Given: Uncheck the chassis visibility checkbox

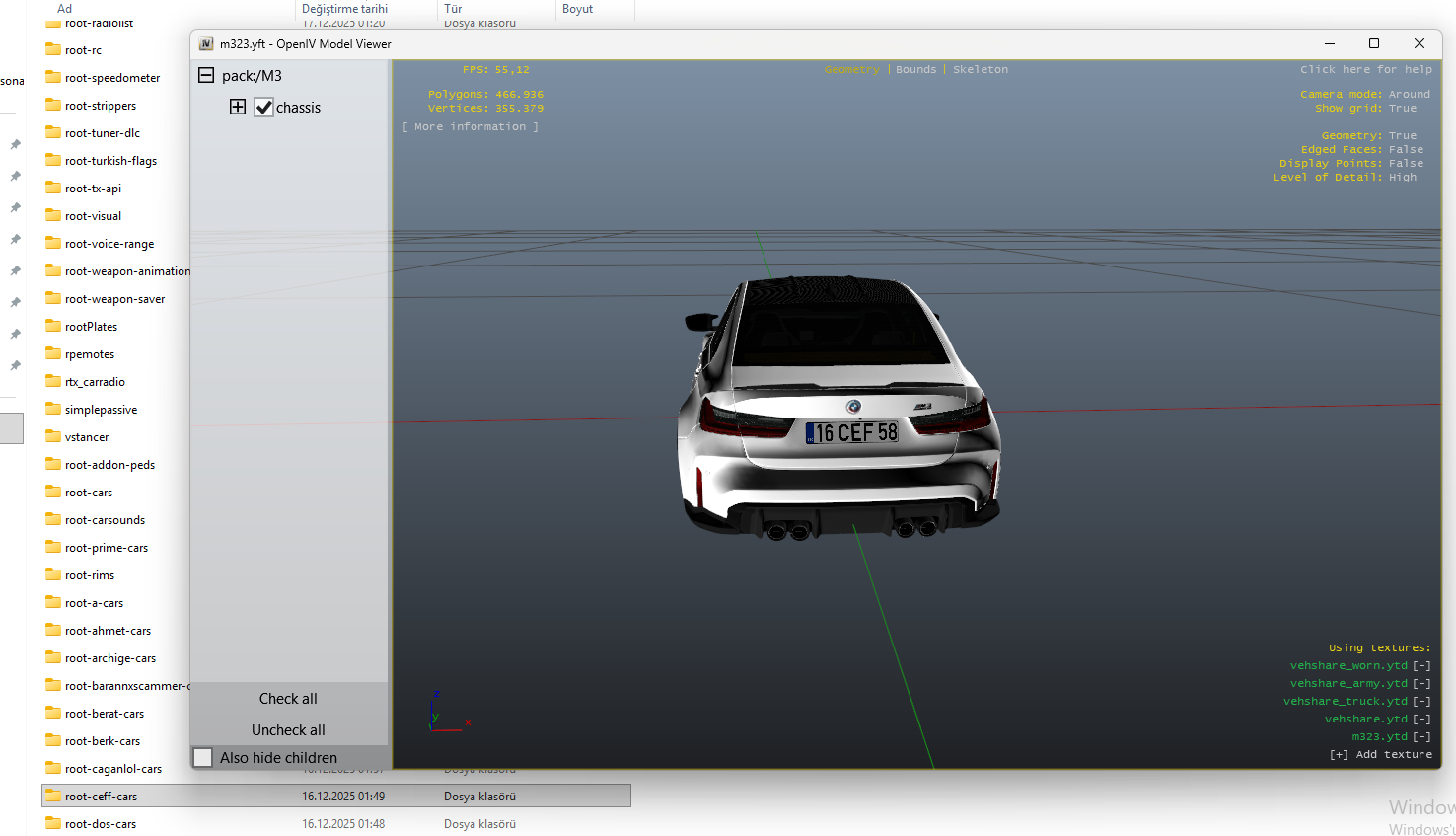Looking at the screenshot, I should click(263, 107).
